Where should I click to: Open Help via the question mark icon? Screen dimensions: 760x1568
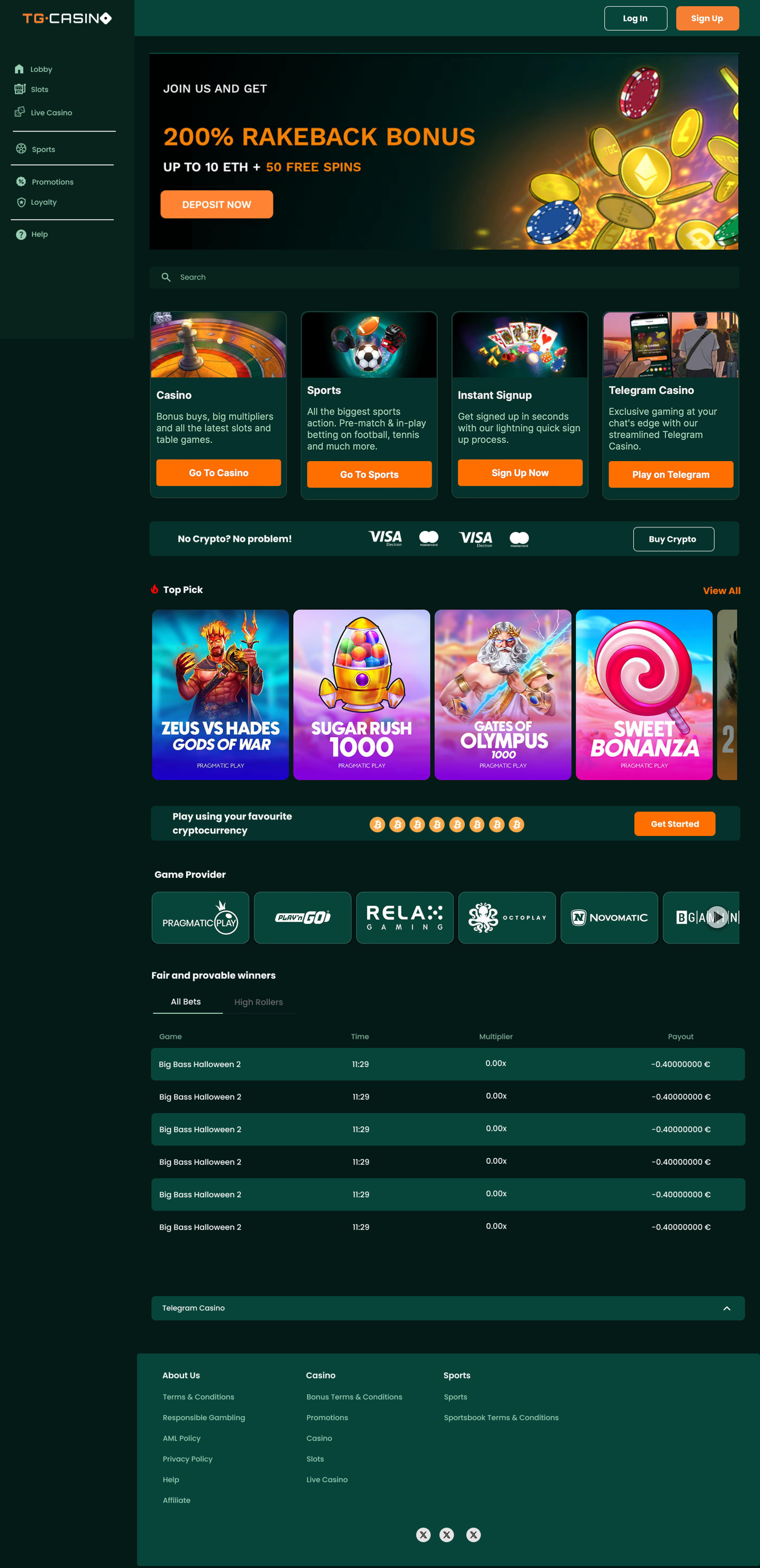click(x=21, y=234)
